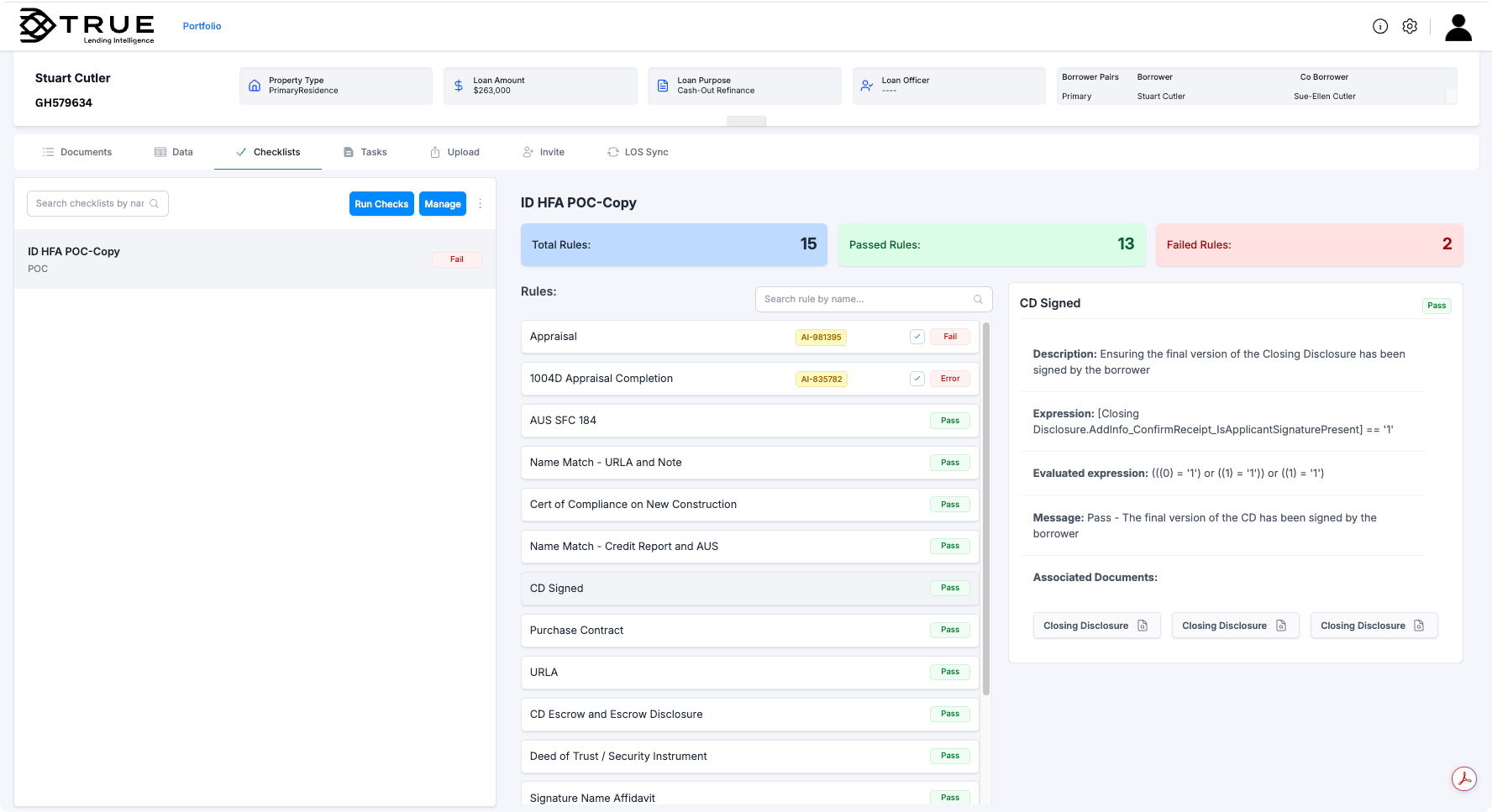Viewport: 1492px width, 812px height.
Task: Open the Adobe PDF icon at bottom right
Action: tap(1464, 779)
